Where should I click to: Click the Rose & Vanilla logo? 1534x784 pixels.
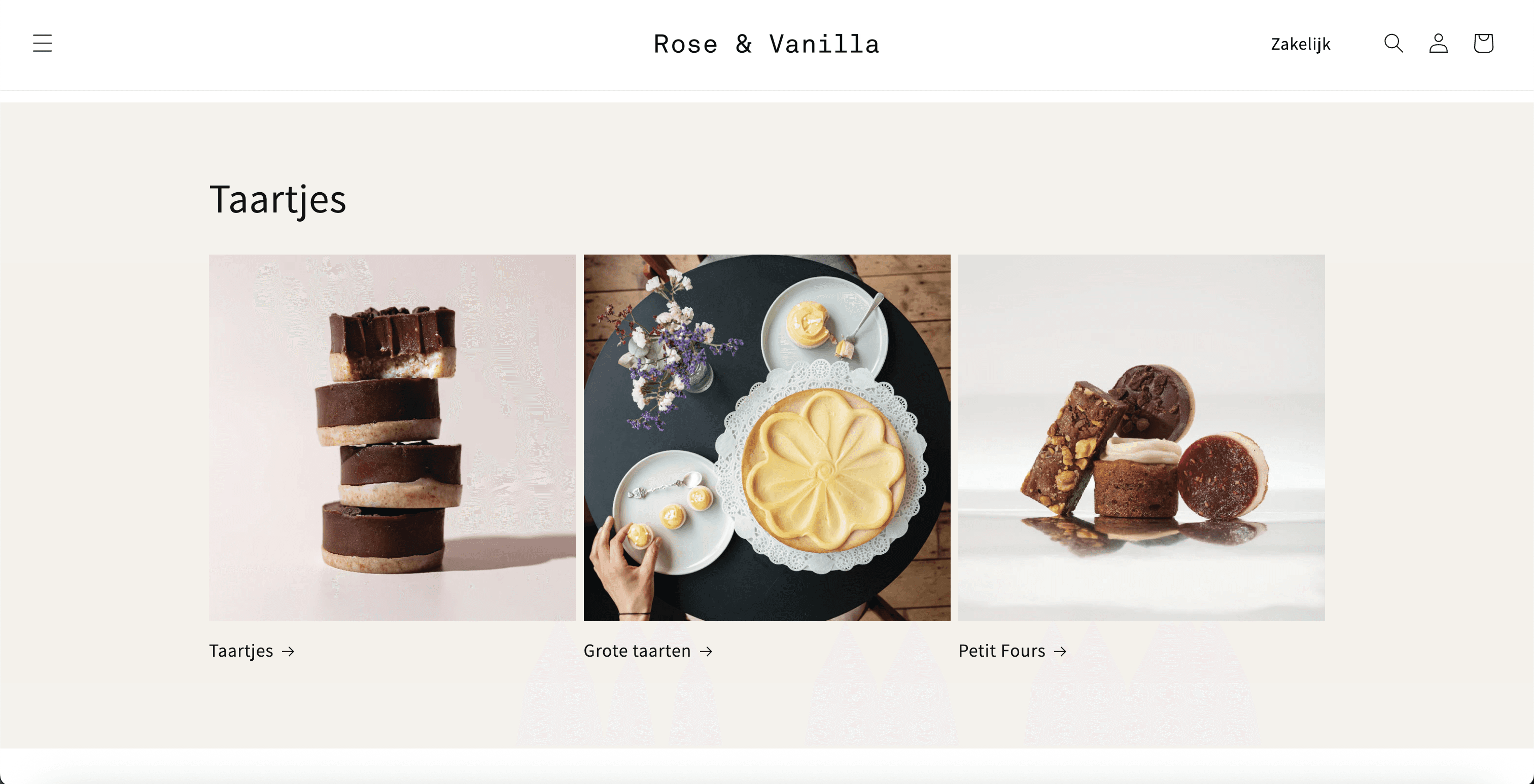pyautogui.click(x=766, y=44)
